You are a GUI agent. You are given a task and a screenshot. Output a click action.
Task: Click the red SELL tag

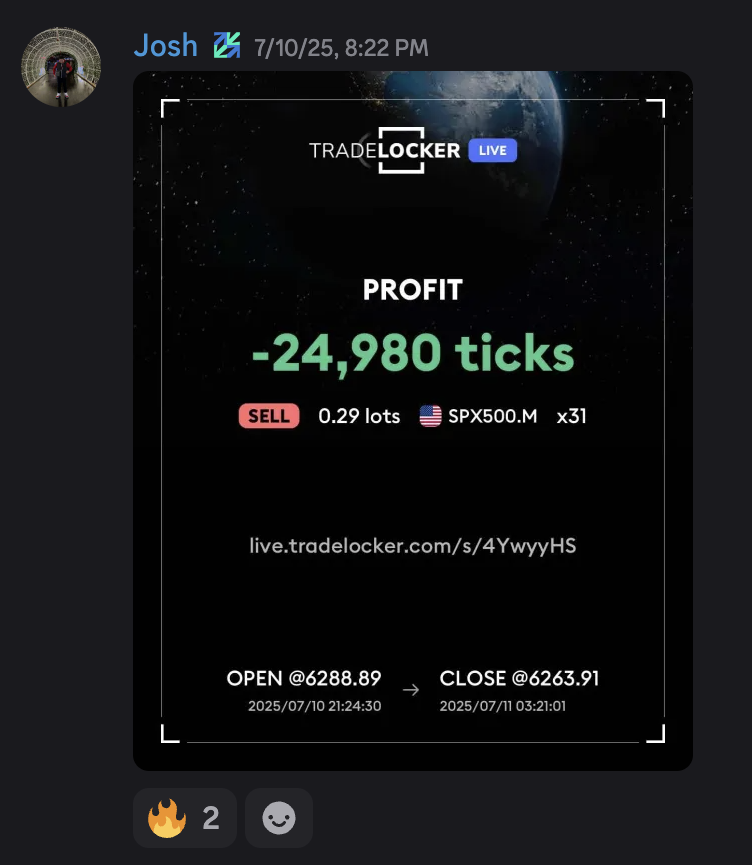[x=269, y=416]
